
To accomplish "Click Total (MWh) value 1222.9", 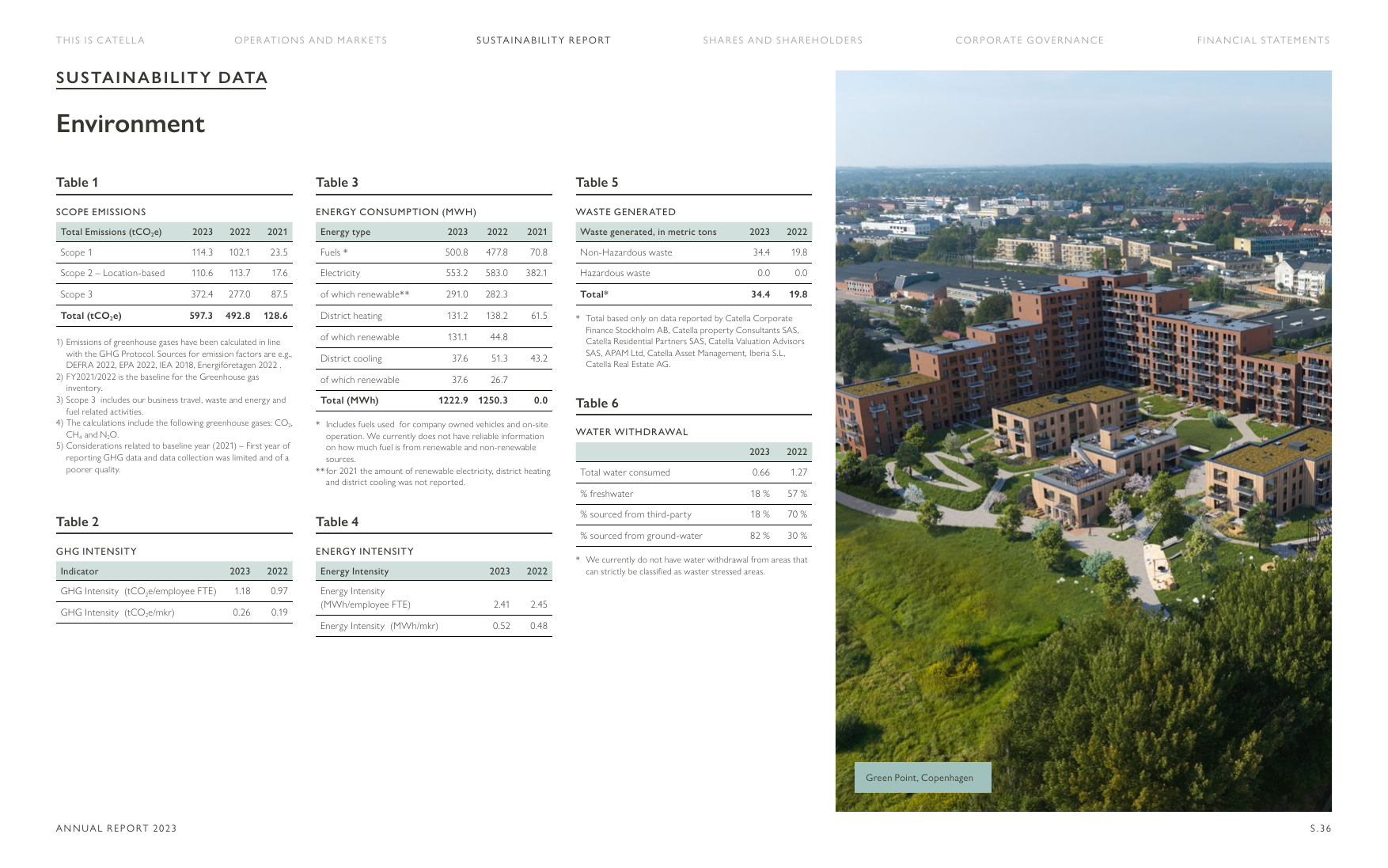I will 453,400.
